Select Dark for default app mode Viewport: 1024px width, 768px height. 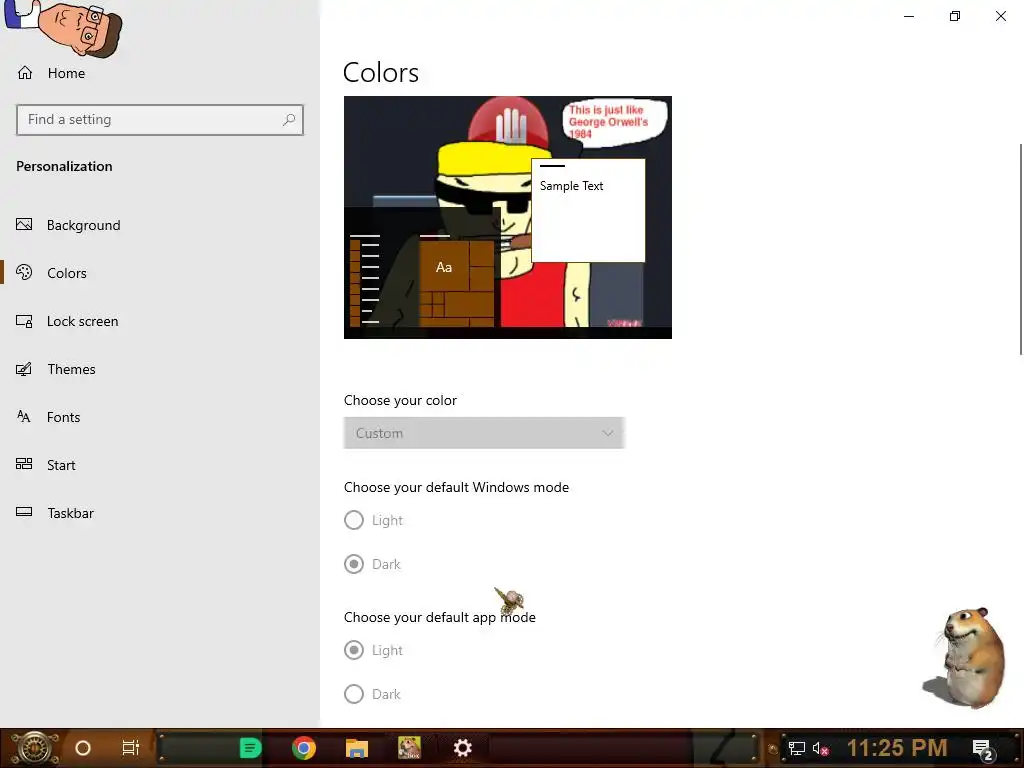point(354,694)
